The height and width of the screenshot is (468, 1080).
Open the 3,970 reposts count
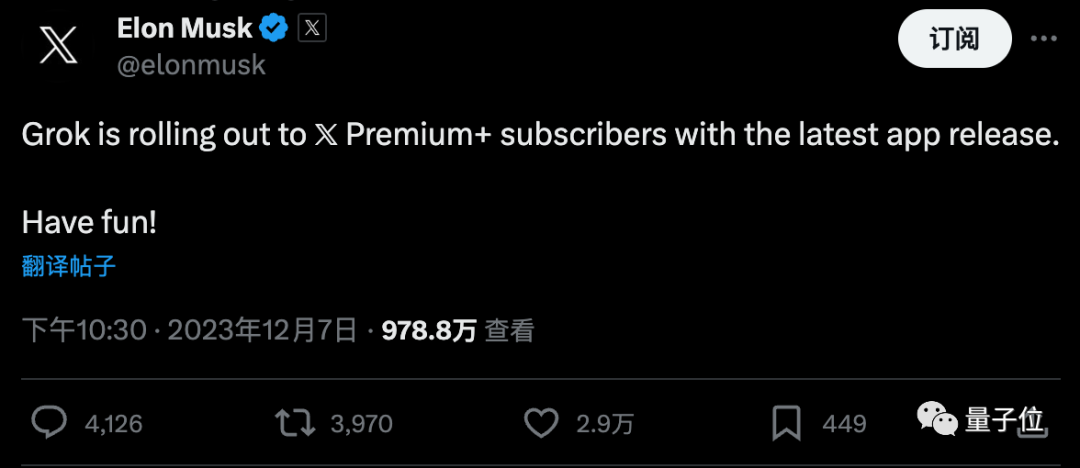coord(362,424)
